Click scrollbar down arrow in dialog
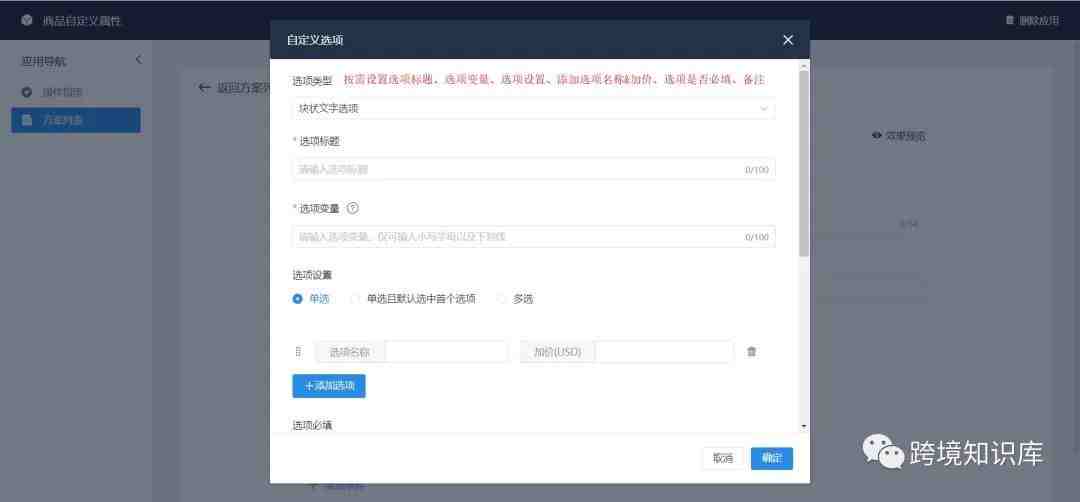1080x502 pixels. pos(804,427)
